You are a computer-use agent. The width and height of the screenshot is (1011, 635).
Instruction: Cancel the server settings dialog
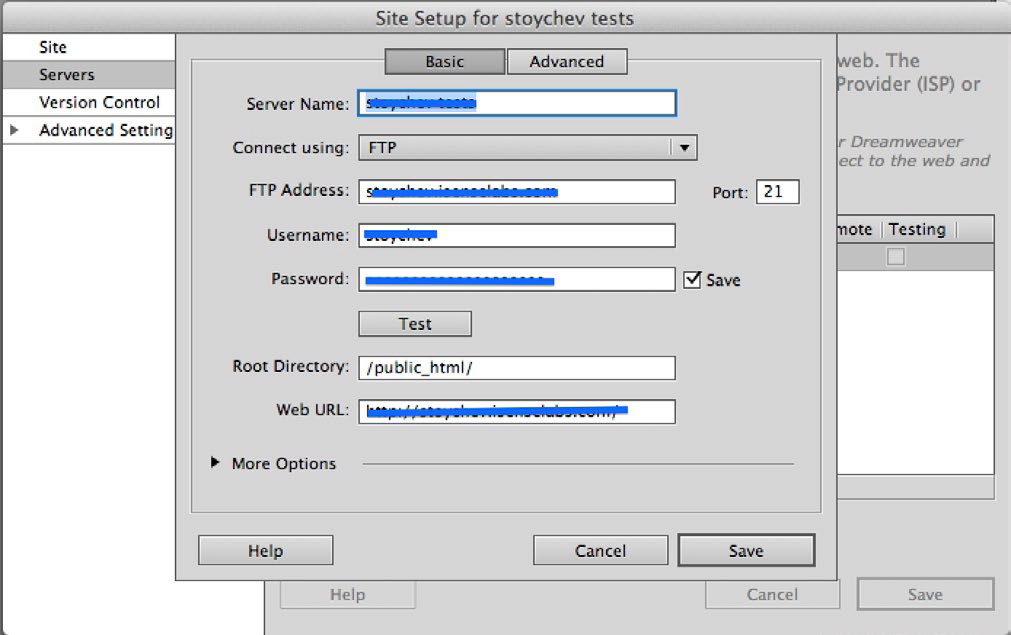point(600,551)
